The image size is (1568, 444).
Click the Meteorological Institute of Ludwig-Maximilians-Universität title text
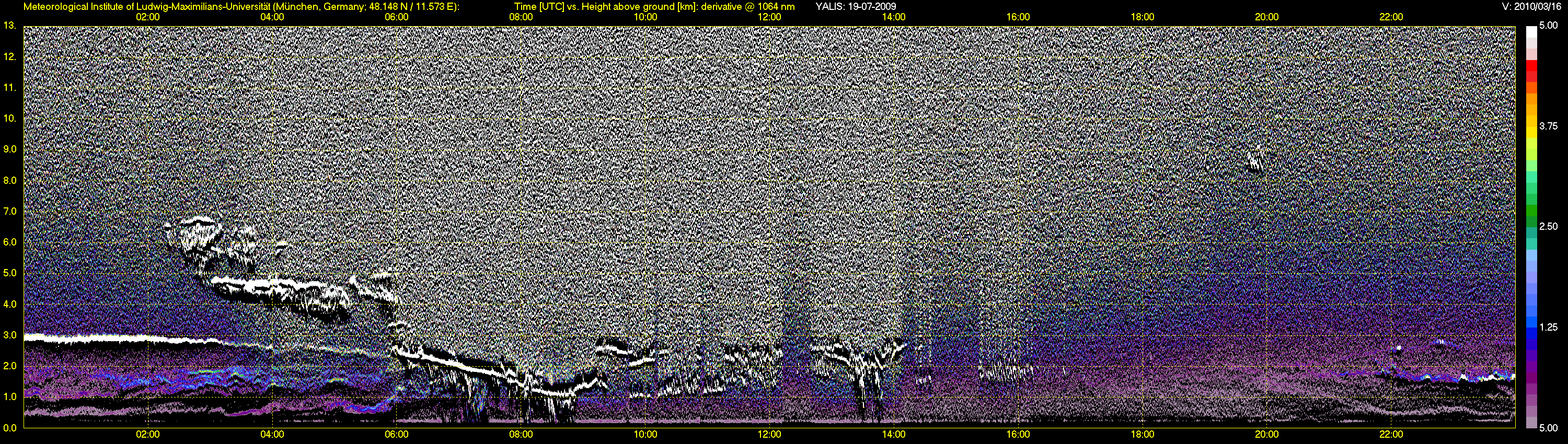coord(241,7)
